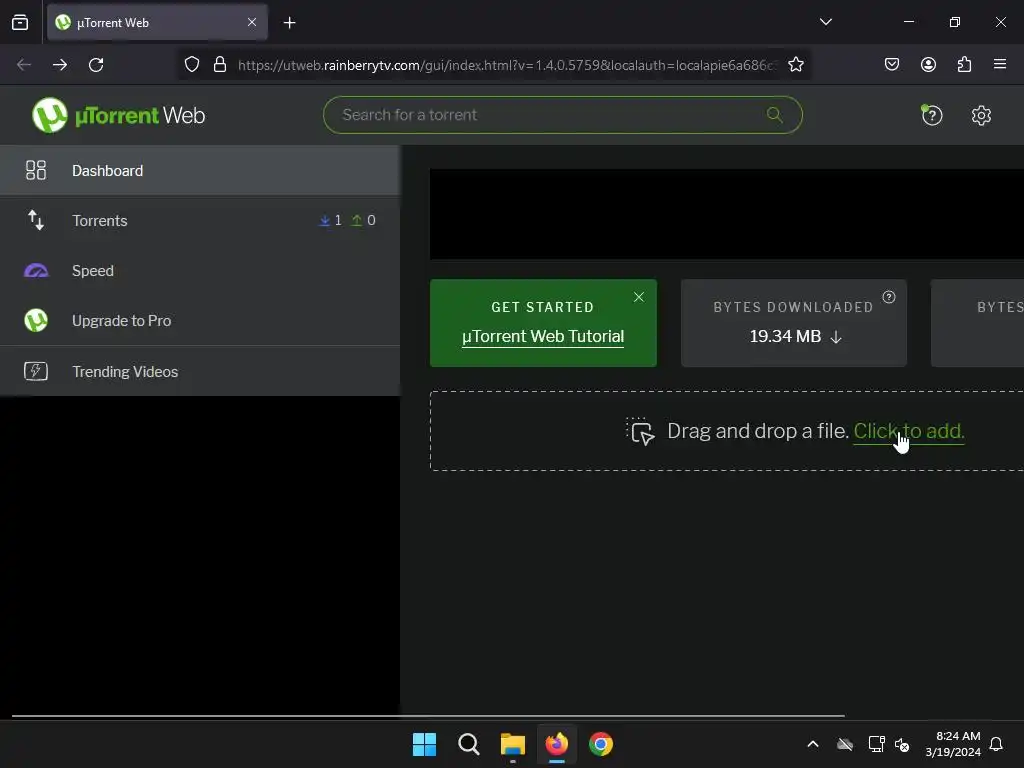This screenshot has width=1024, height=768.
Task: Open the clock and date panel
Action: (953, 744)
